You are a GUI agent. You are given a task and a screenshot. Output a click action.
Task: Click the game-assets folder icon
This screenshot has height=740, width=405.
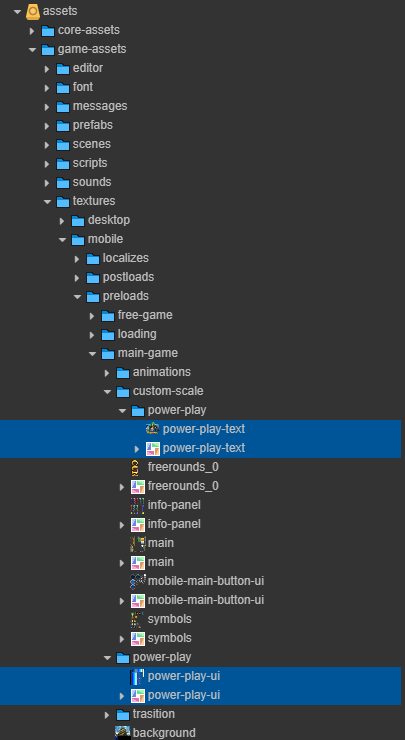point(48,50)
